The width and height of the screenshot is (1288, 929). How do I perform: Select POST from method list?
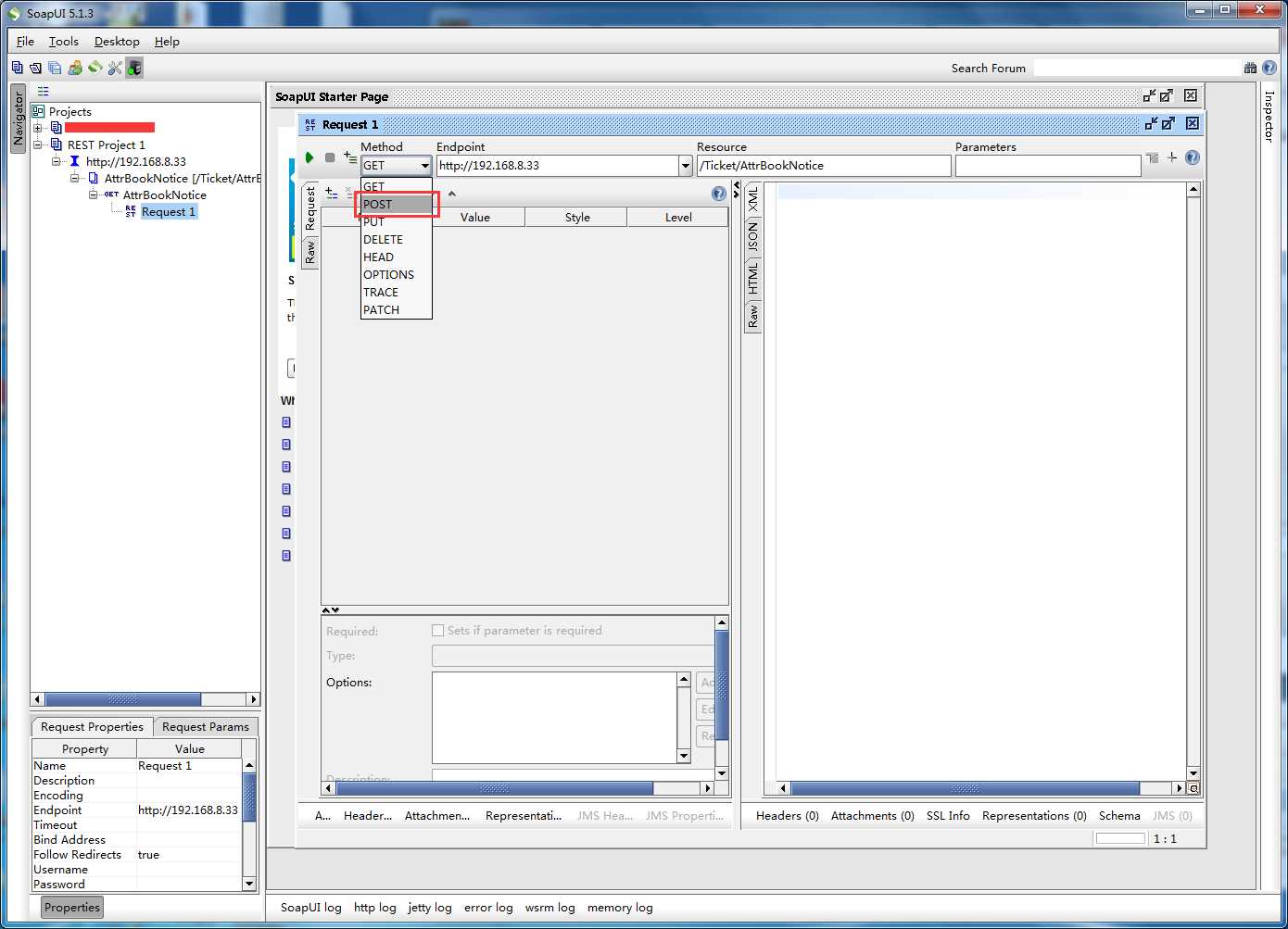[397, 205]
